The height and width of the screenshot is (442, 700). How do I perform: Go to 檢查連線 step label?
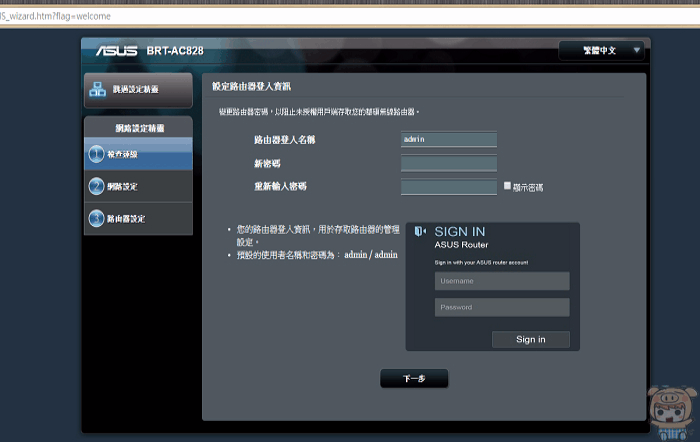pos(122,154)
